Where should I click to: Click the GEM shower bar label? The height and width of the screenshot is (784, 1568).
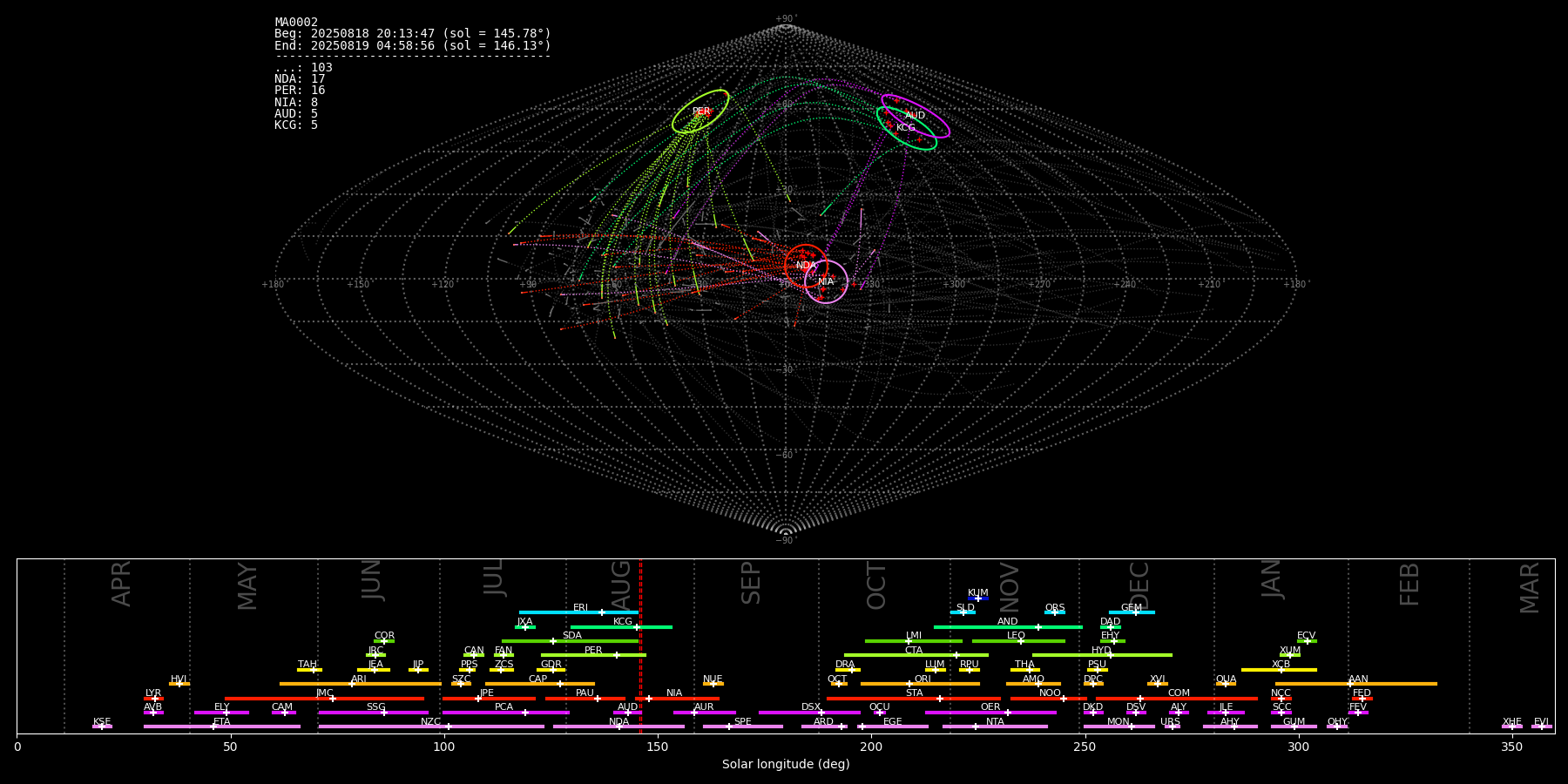[x=1132, y=608]
